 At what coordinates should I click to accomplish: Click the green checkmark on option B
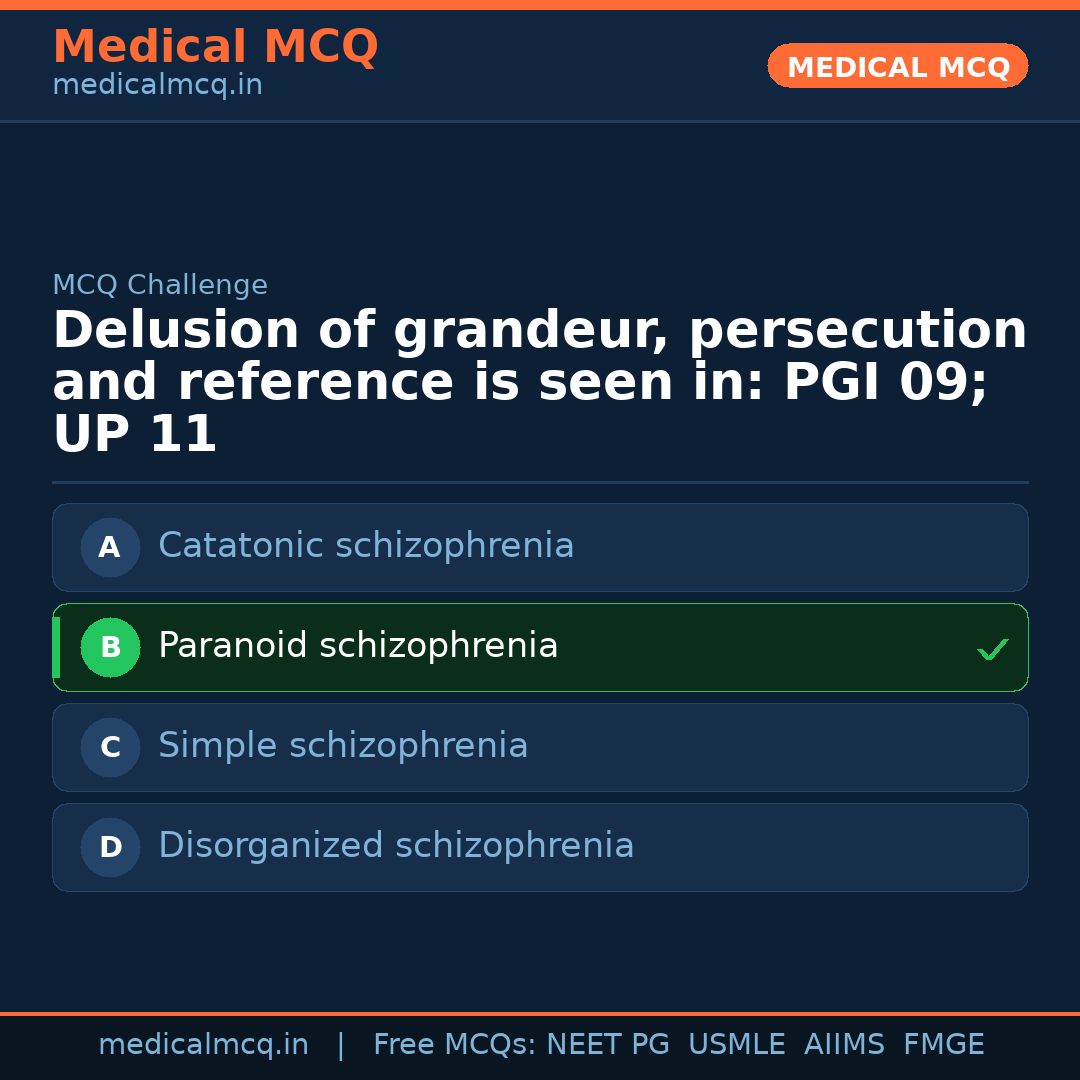coord(992,650)
